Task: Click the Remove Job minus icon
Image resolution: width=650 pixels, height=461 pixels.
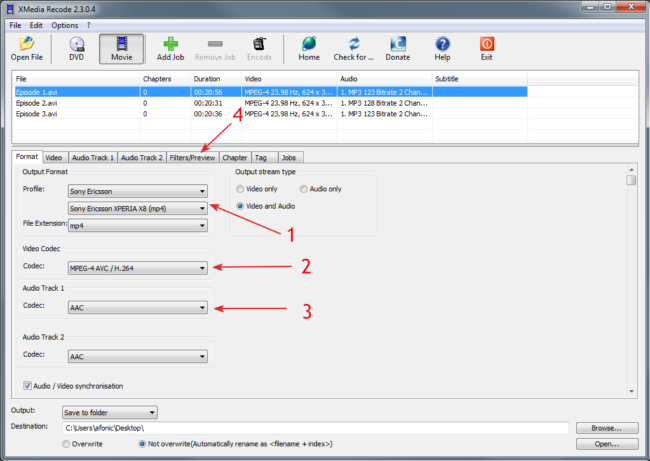Action: click(x=215, y=44)
